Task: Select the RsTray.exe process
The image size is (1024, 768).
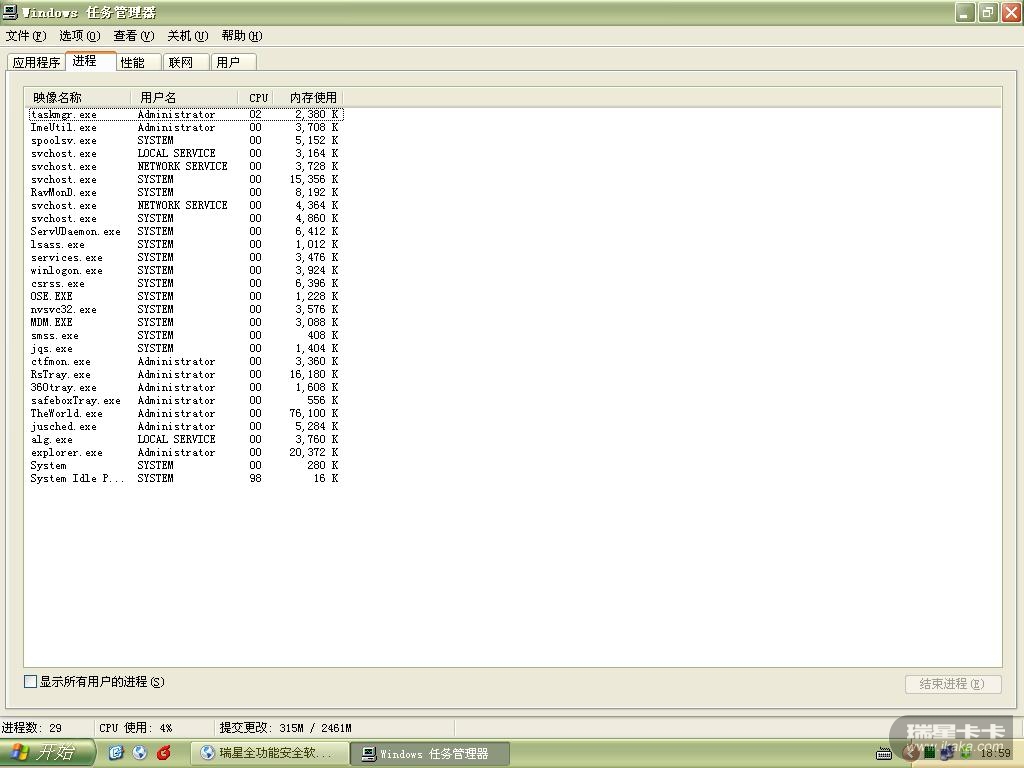Action: click(186, 374)
